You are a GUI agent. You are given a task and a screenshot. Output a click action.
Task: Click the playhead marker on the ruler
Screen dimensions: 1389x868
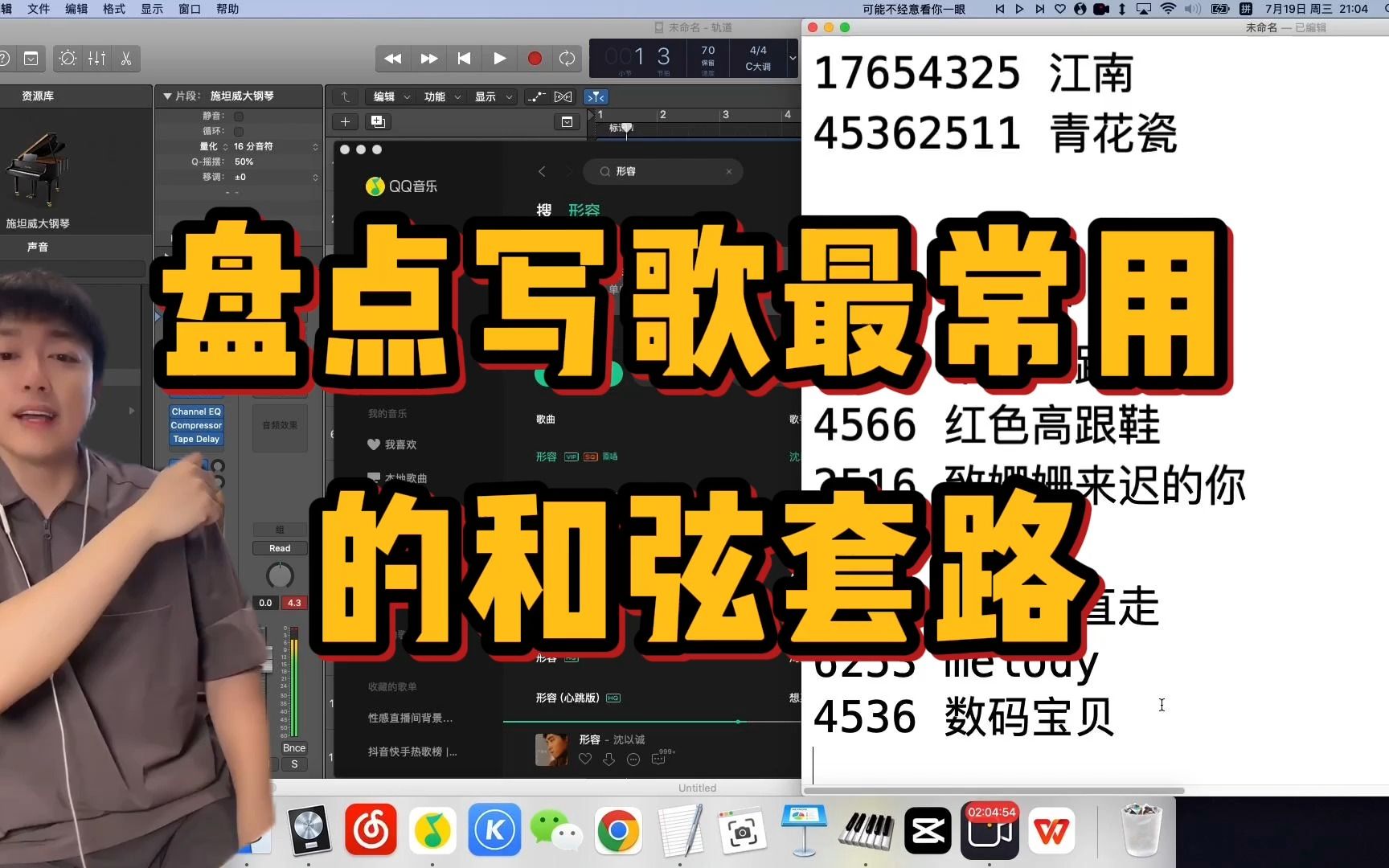627,129
